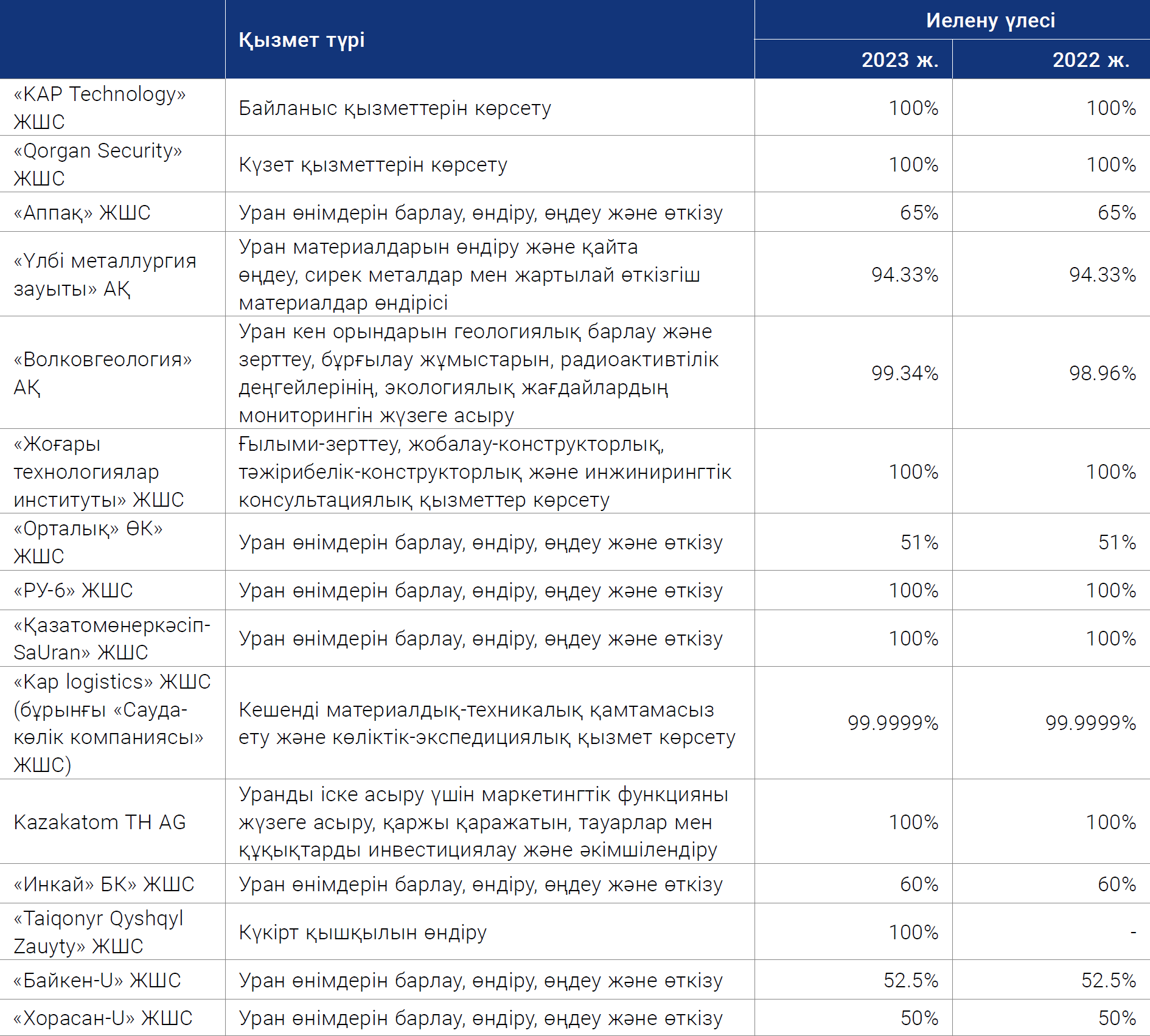Click 94.33% 2023 value for Үлбі
Screen dimensions: 1150x1036
(x=905, y=274)
